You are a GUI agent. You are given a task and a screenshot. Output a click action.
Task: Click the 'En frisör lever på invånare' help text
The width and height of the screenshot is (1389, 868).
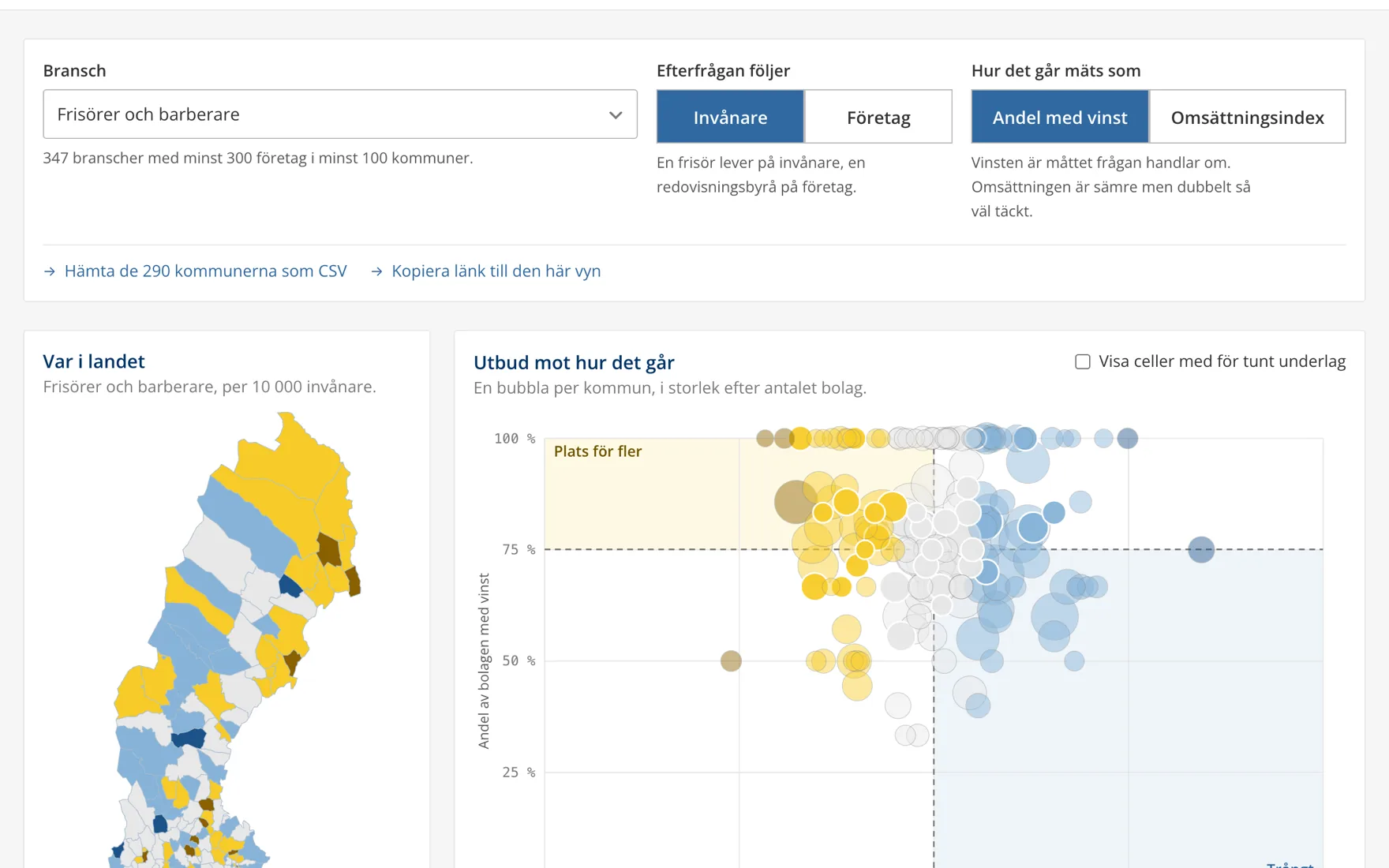click(x=761, y=174)
